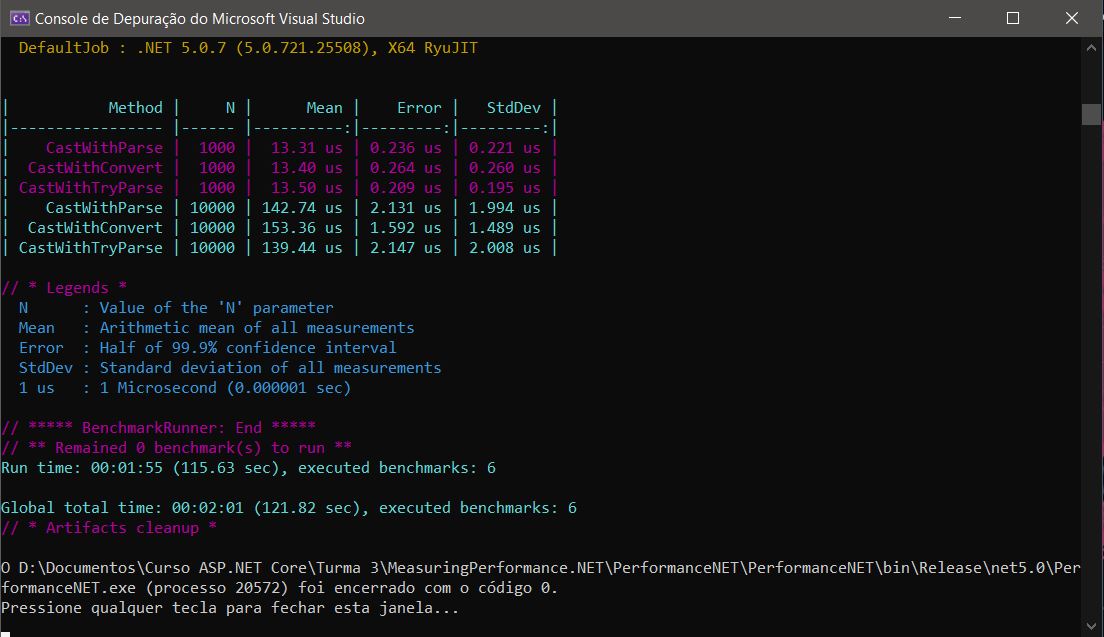Viewport: 1104px width, 637px height.
Task: Click the error value '1.592 us'
Action: 406,227
